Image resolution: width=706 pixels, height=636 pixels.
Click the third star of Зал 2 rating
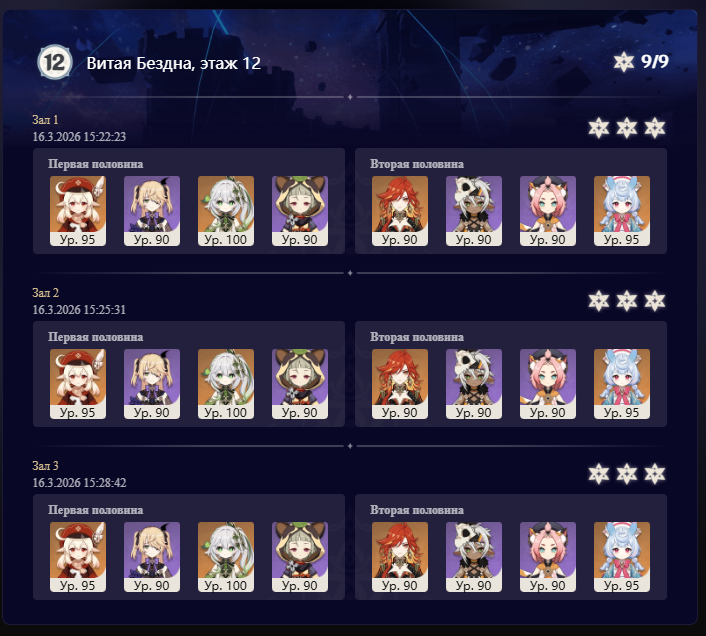[655, 301]
